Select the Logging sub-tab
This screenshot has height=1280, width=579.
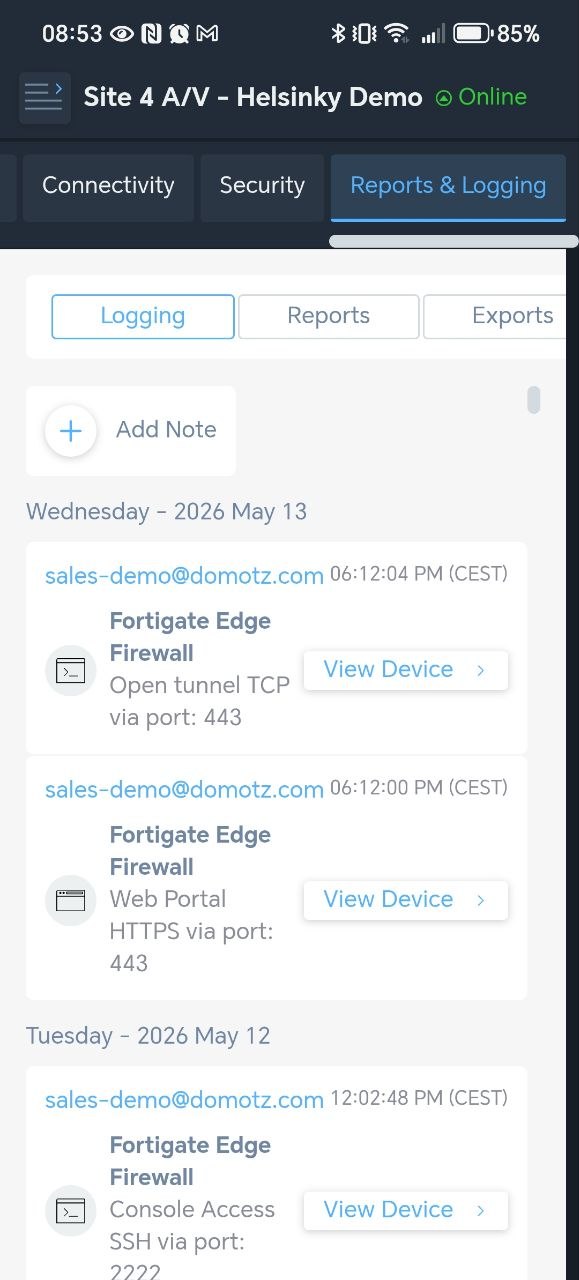143,317
